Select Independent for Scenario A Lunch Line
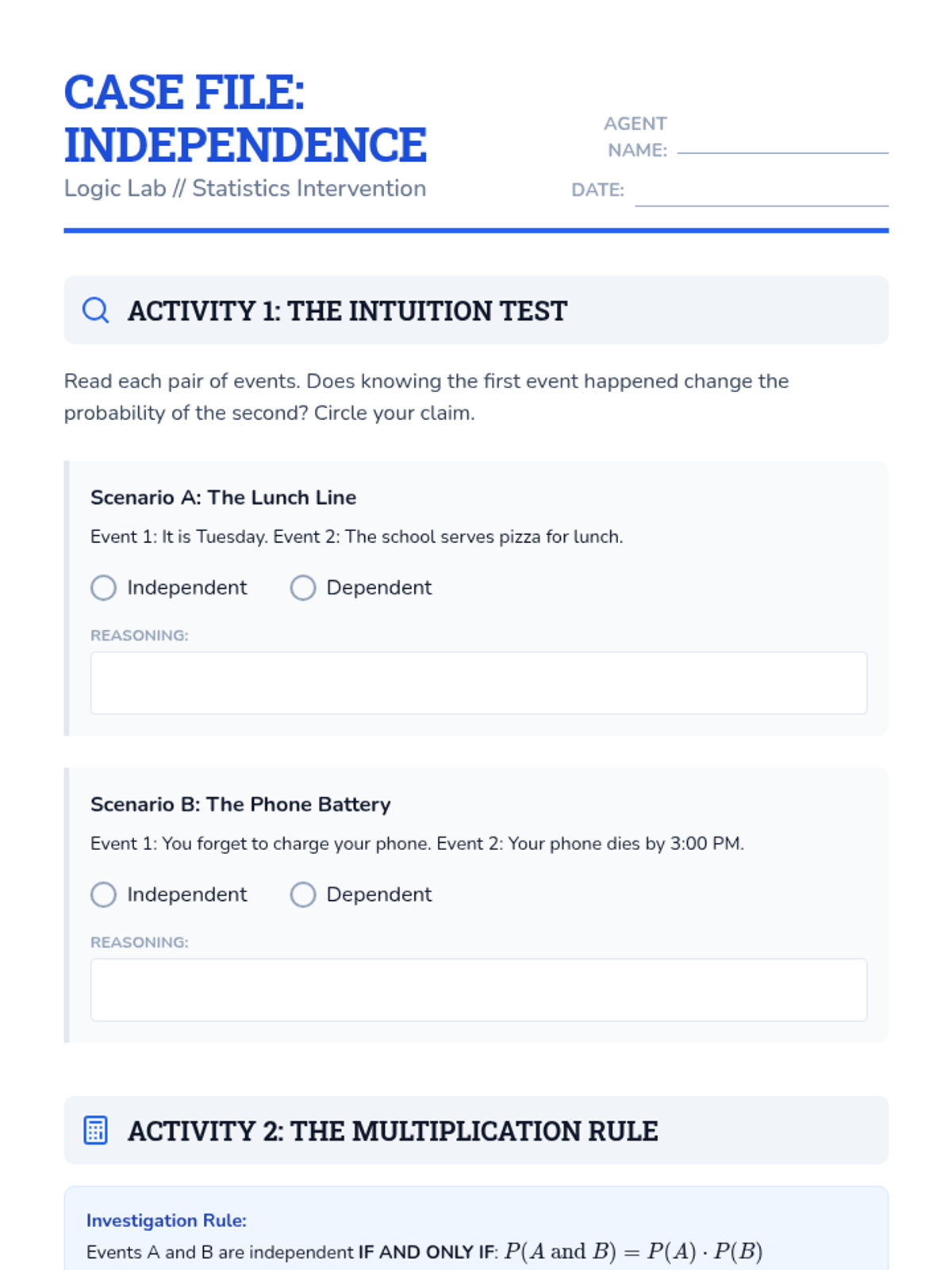Viewport: 952px width, 1270px height. [104, 588]
